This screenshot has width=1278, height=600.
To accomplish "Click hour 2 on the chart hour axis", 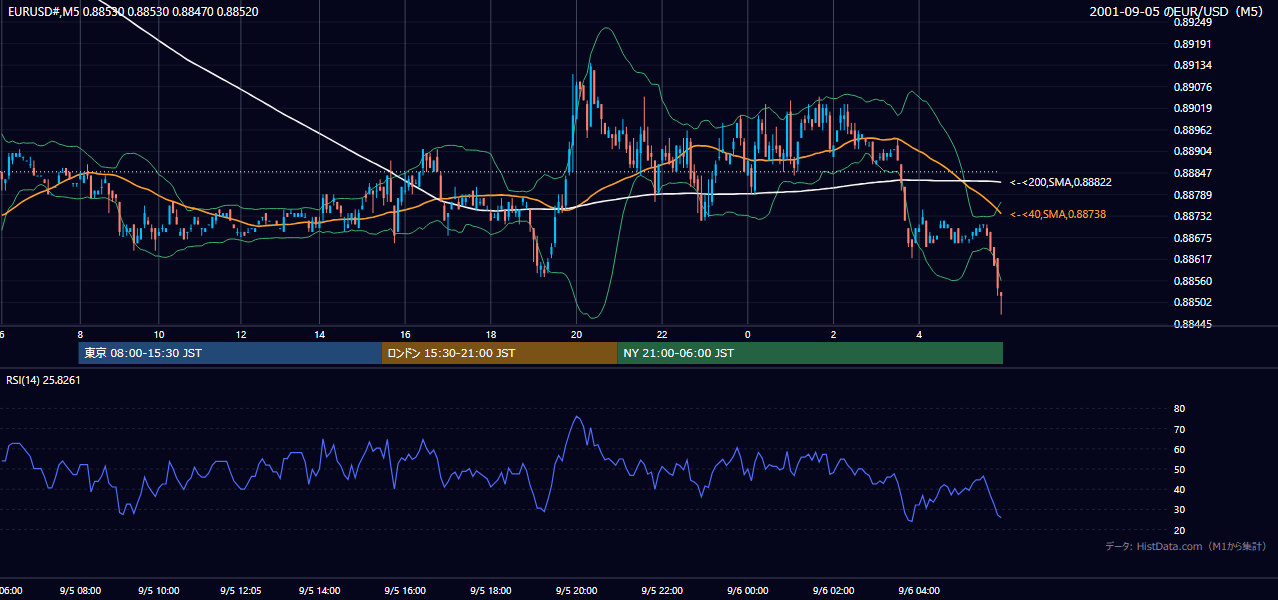I will (x=833, y=334).
